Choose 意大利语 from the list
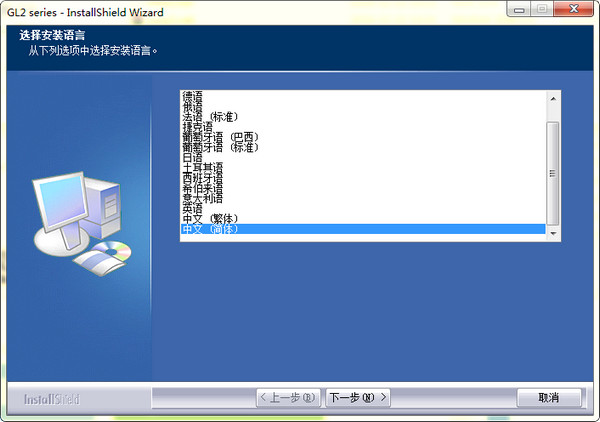The image size is (600, 422). tap(363, 198)
